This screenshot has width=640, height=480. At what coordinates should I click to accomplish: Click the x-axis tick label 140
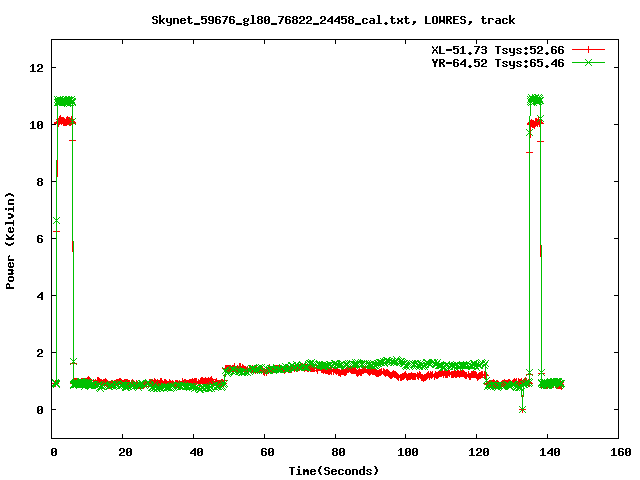point(549,452)
